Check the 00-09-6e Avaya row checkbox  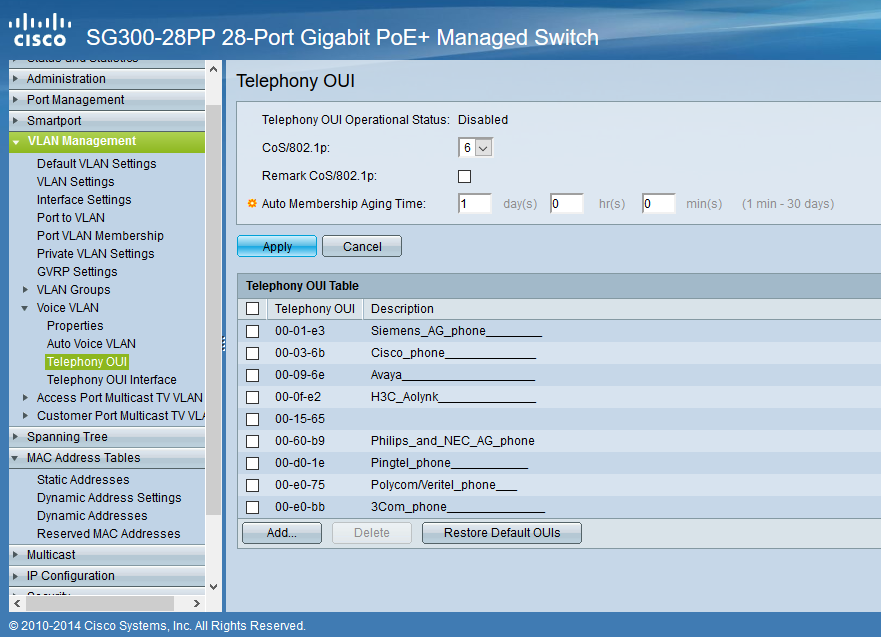coord(253,375)
